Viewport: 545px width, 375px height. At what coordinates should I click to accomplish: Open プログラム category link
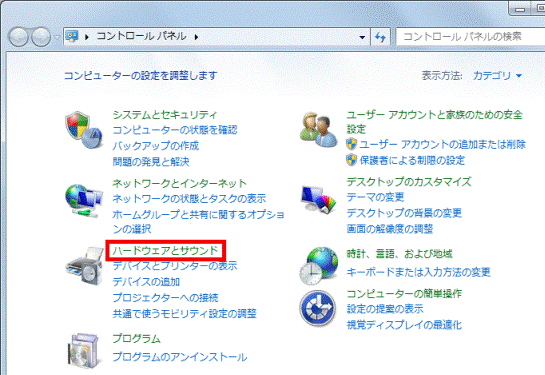pos(137,338)
